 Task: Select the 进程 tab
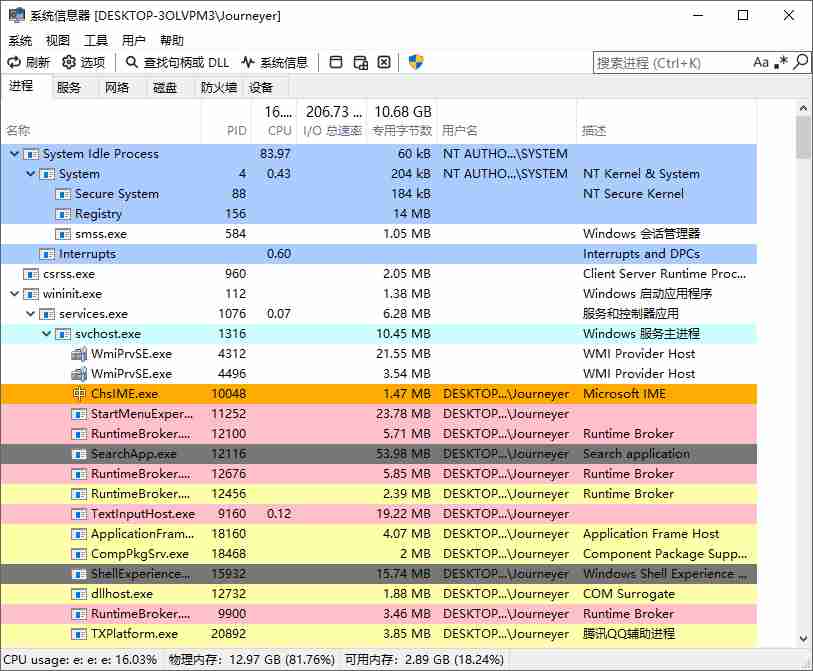21,86
